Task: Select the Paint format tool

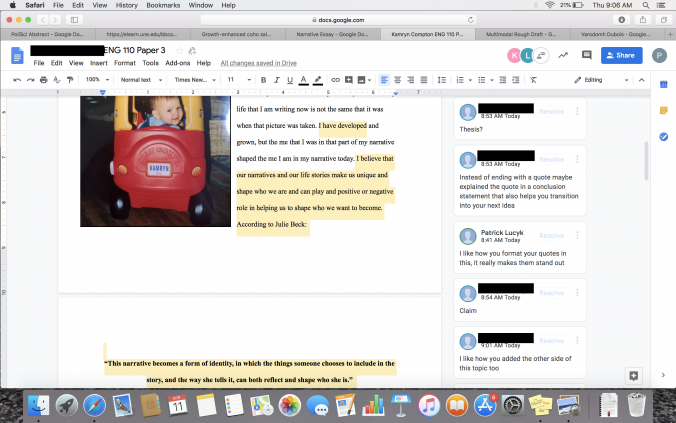Action: pos(70,80)
